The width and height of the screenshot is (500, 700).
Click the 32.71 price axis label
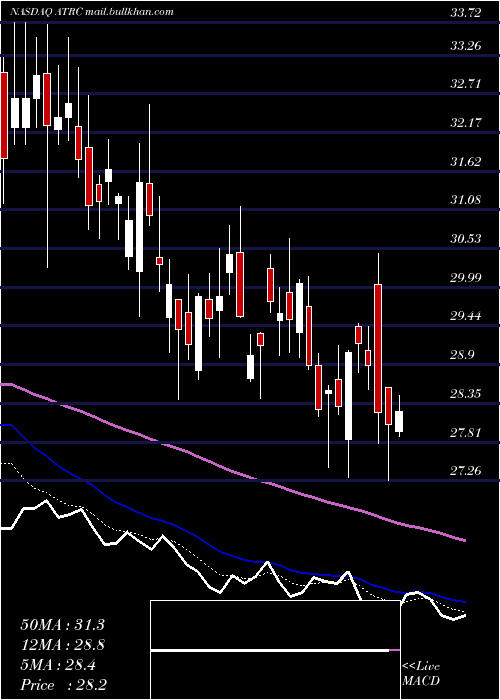(x=466, y=83)
